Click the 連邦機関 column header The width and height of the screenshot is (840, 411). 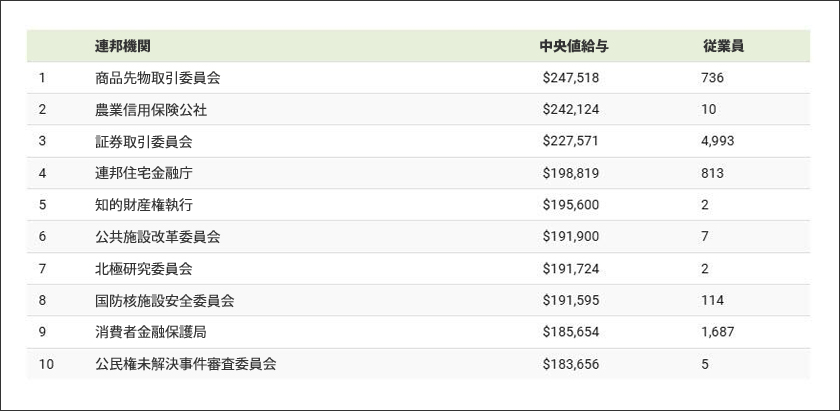123,46
